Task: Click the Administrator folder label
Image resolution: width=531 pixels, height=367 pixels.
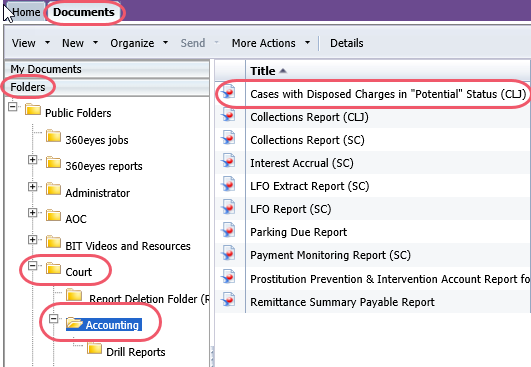Action: click(98, 193)
